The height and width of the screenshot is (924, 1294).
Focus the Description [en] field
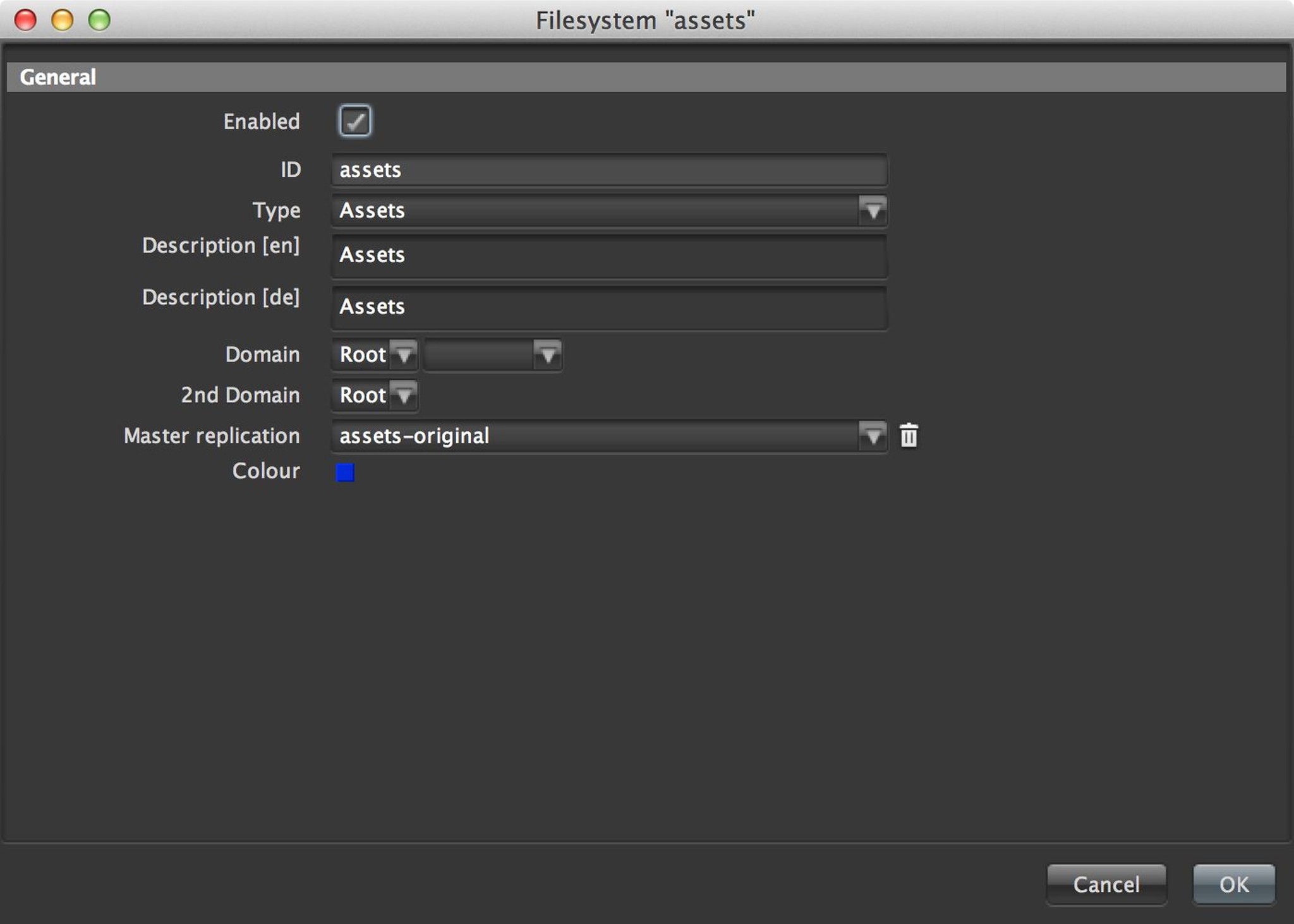[x=609, y=256]
